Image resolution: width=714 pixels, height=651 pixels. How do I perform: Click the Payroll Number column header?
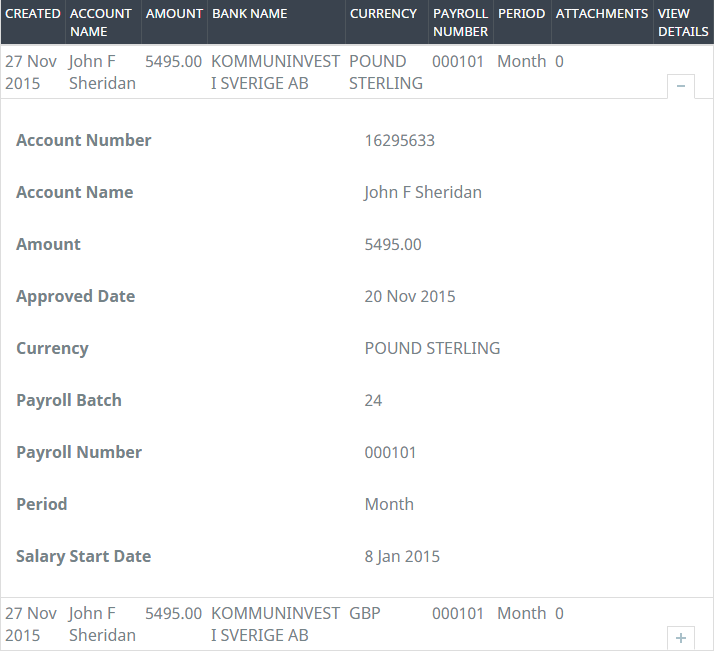point(460,22)
